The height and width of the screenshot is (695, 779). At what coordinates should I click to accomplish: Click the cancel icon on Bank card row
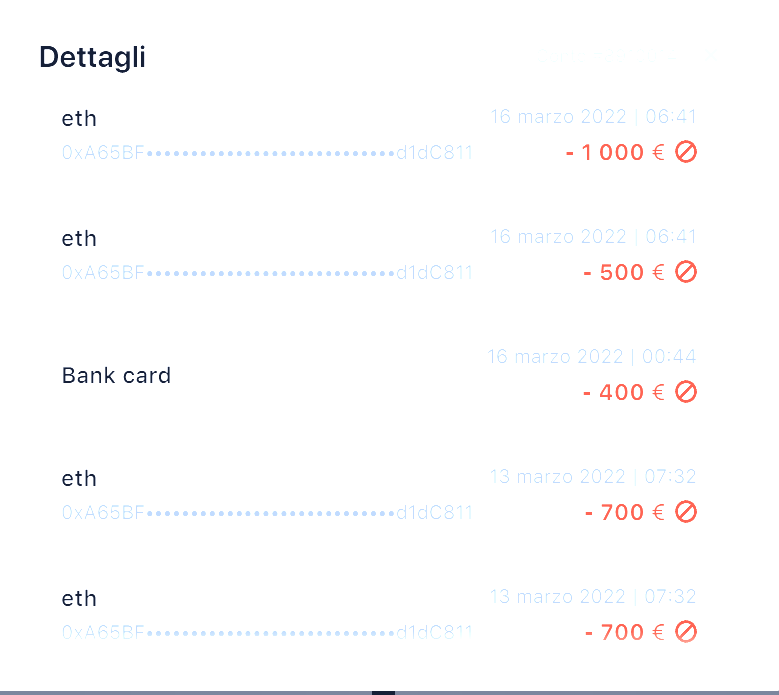click(x=685, y=392)
